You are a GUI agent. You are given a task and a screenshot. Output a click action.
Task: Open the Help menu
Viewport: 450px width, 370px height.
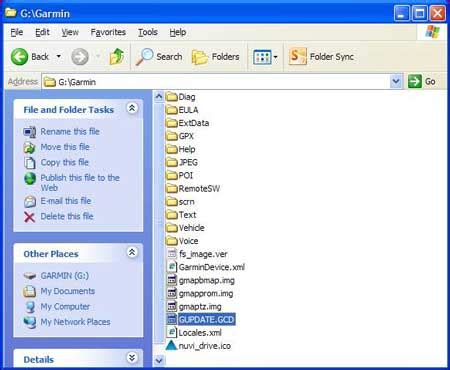click(x=178, y=32)
